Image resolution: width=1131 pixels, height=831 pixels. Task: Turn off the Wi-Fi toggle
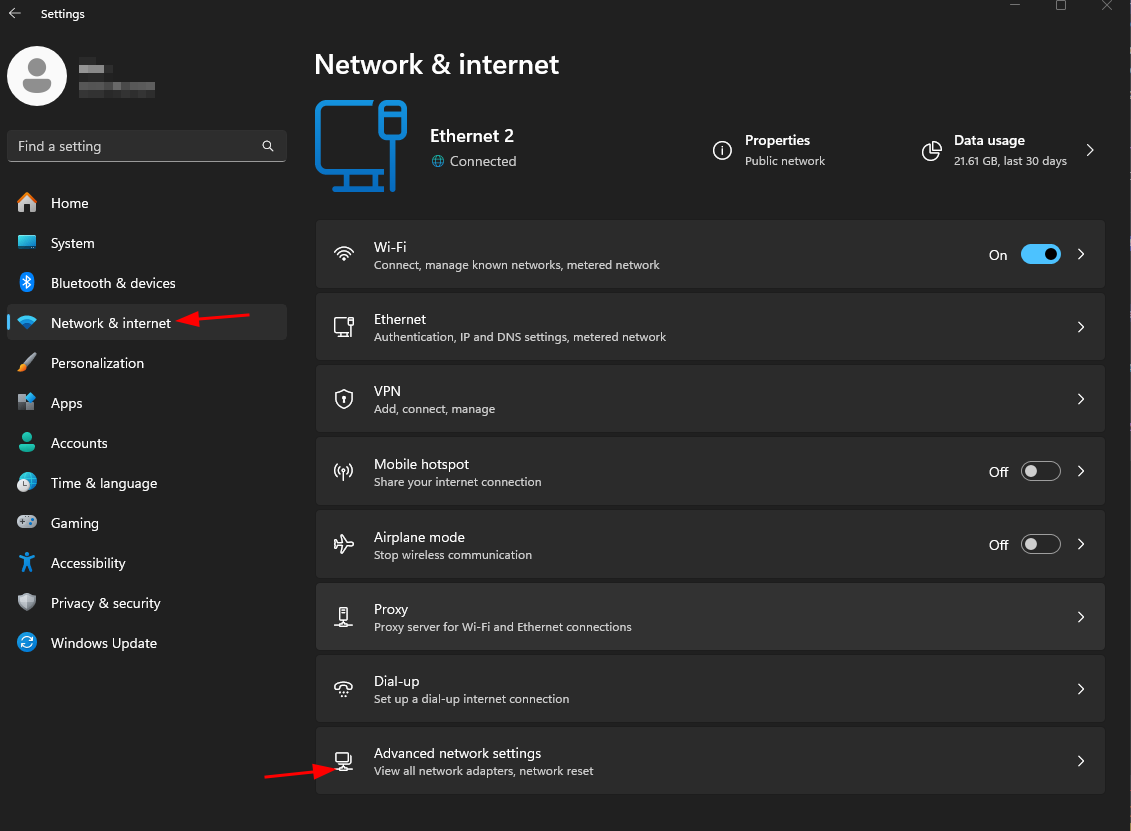[1040, 255]
